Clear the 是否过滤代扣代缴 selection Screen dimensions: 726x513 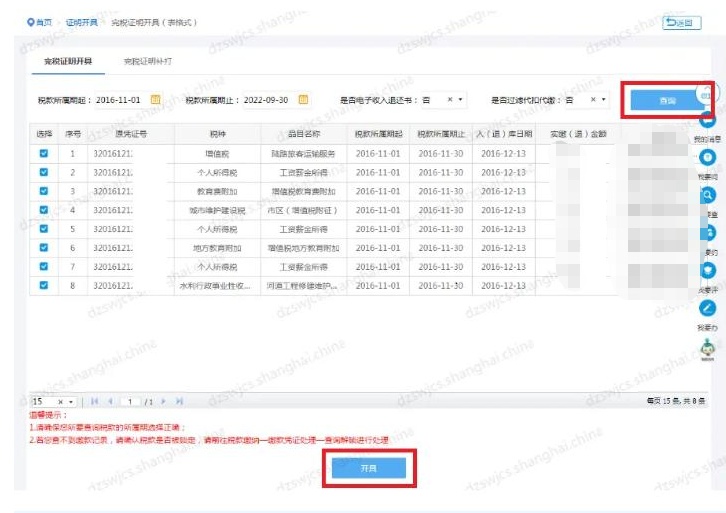pos(593,100)
